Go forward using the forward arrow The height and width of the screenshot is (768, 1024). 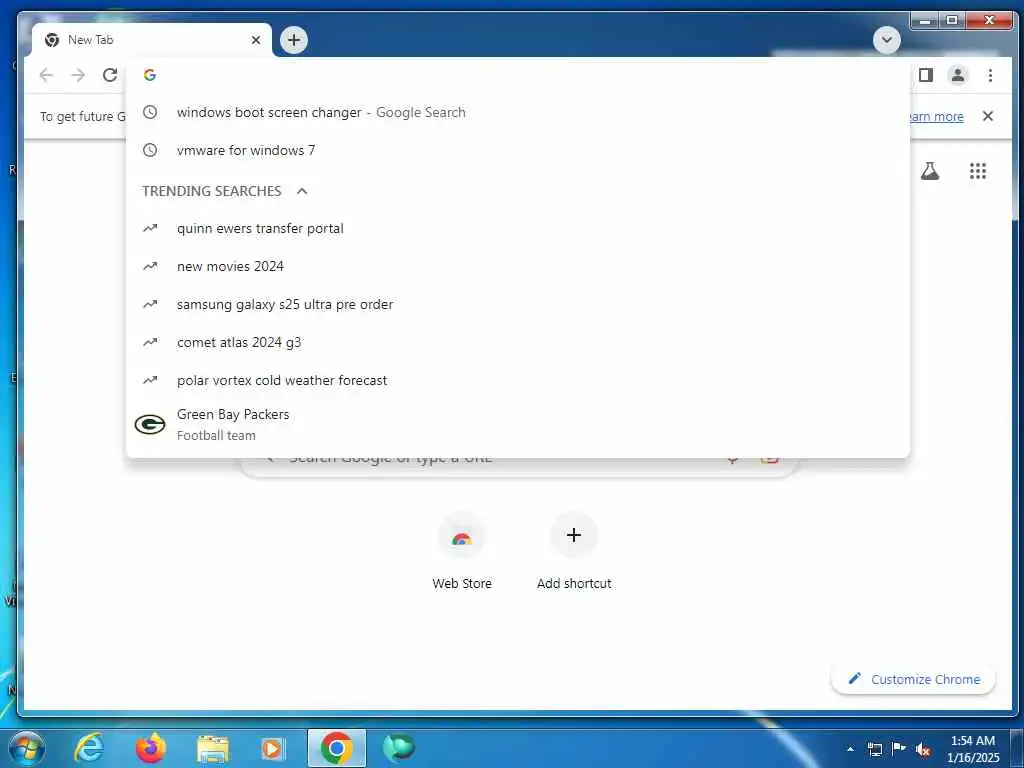78,75
